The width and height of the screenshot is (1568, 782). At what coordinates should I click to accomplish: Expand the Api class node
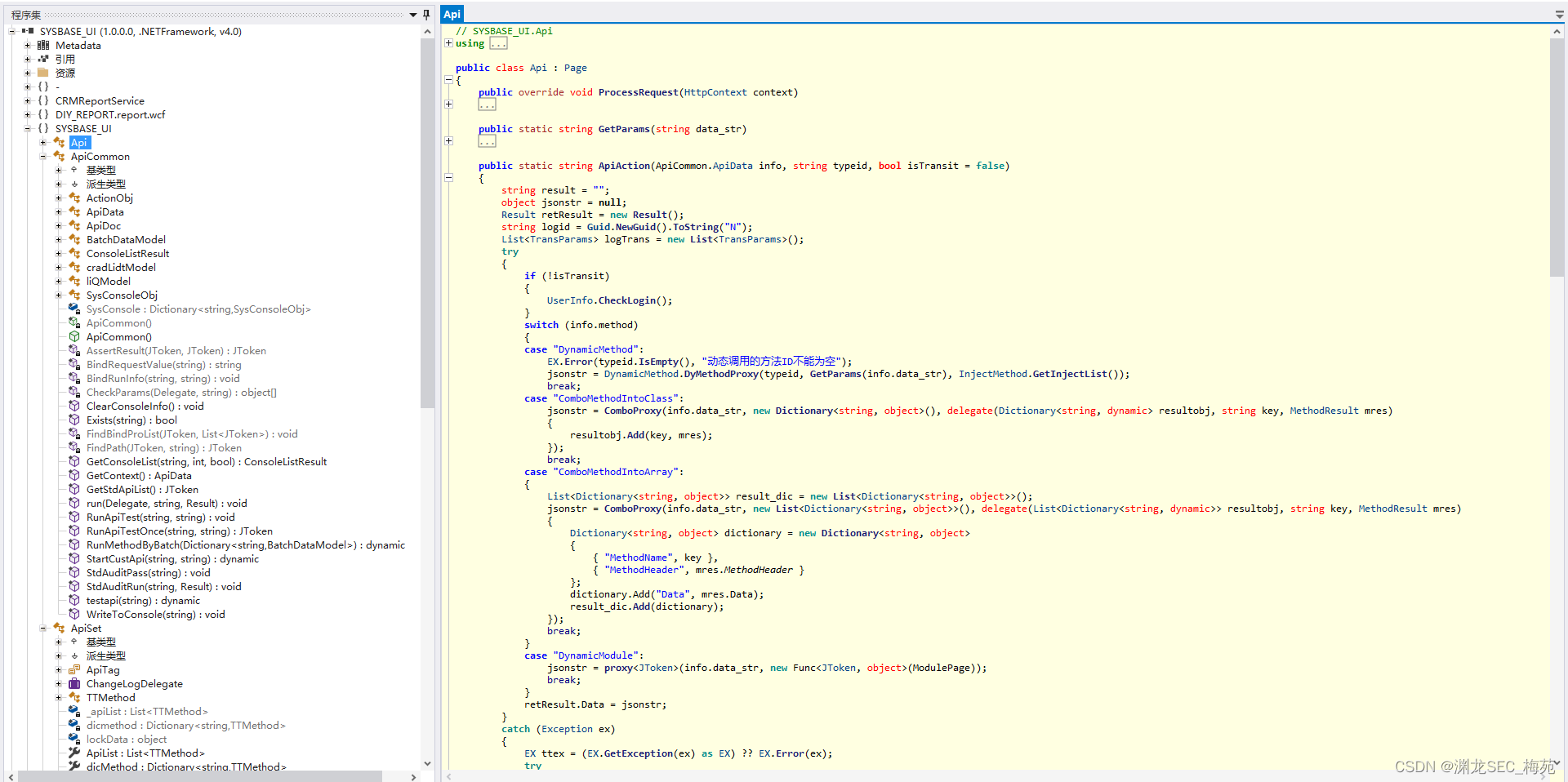(x=43, y=142)
